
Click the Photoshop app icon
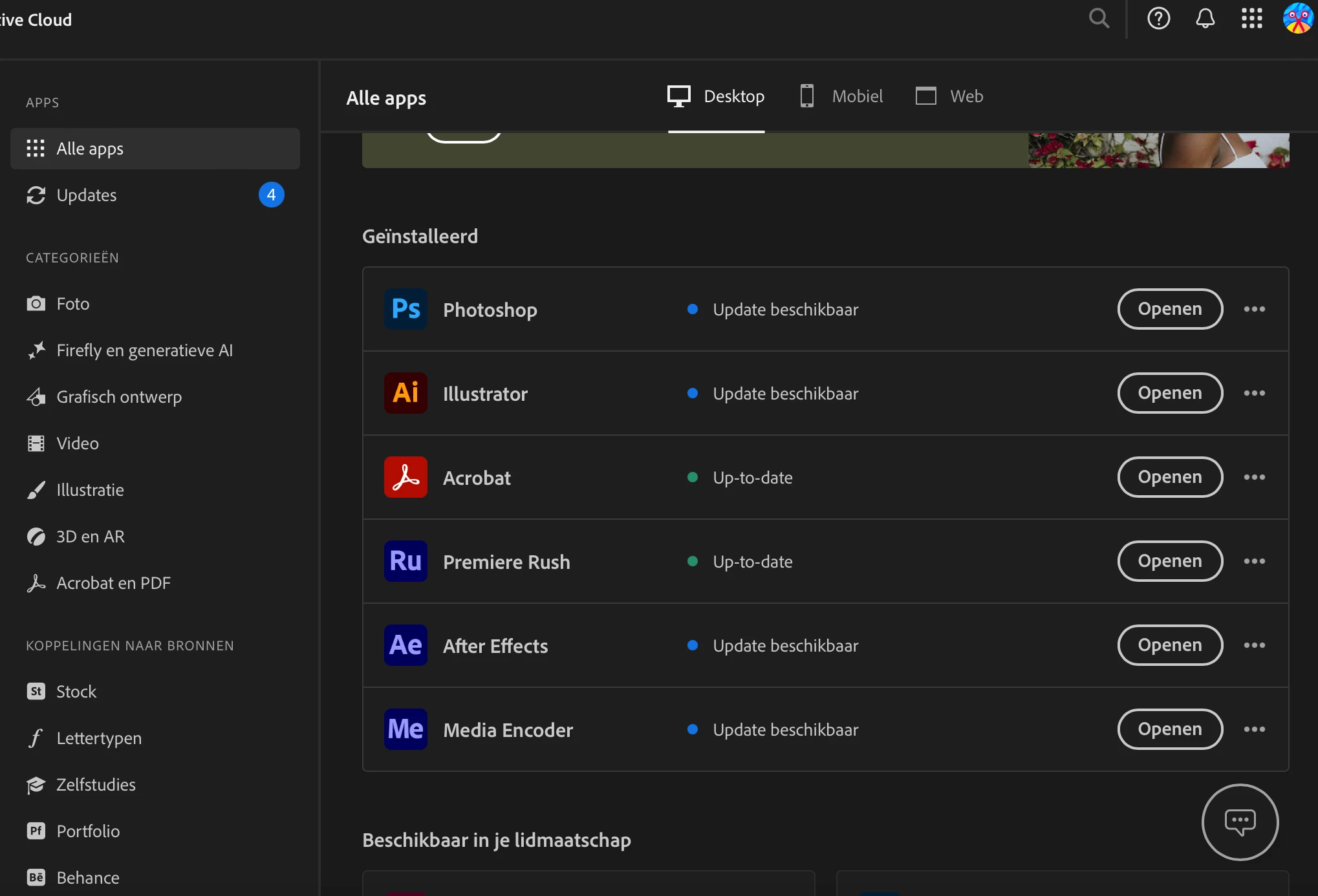(x=405, y=309)
